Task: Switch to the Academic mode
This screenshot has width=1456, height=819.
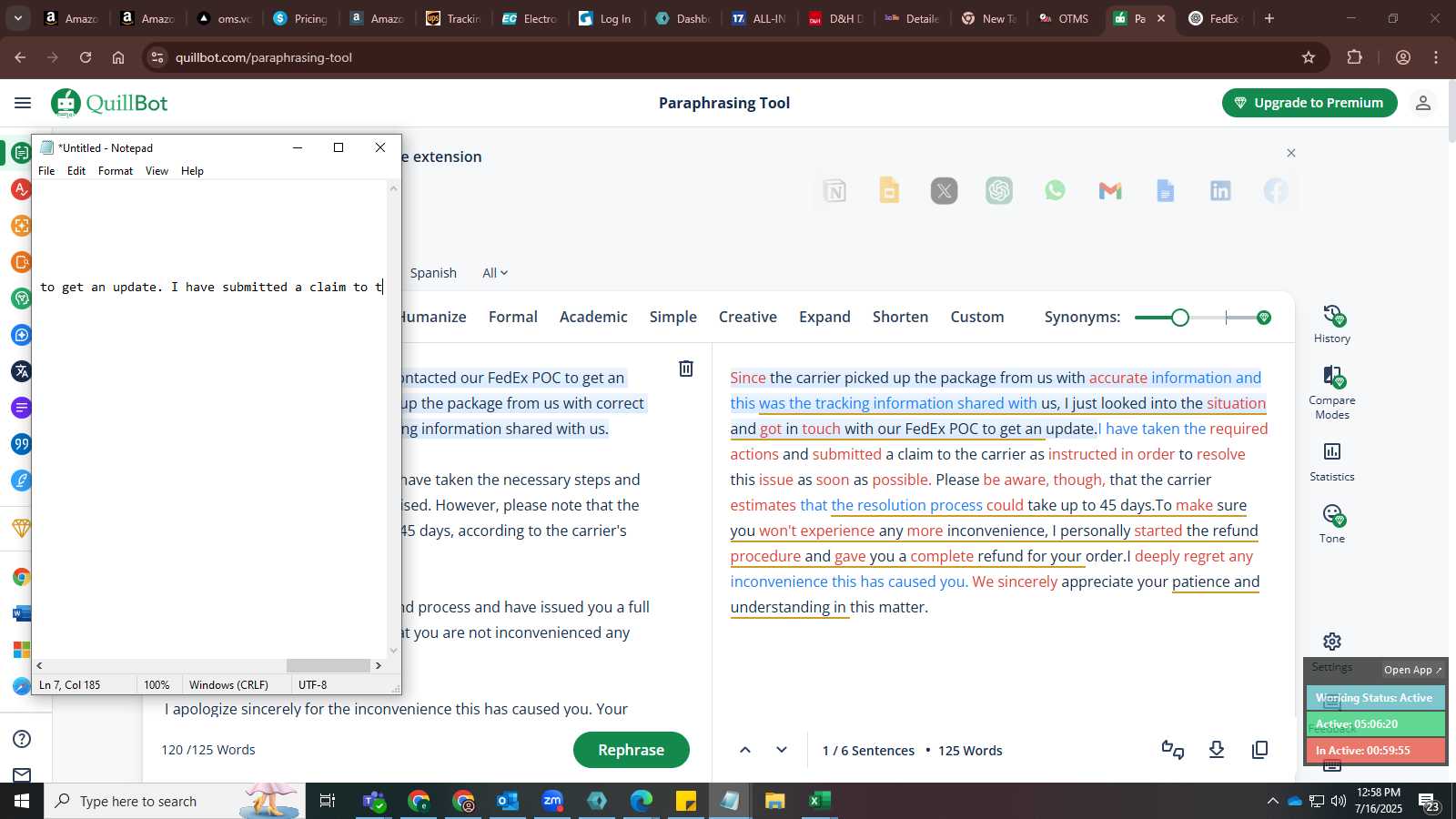Action: click(593, 317)
